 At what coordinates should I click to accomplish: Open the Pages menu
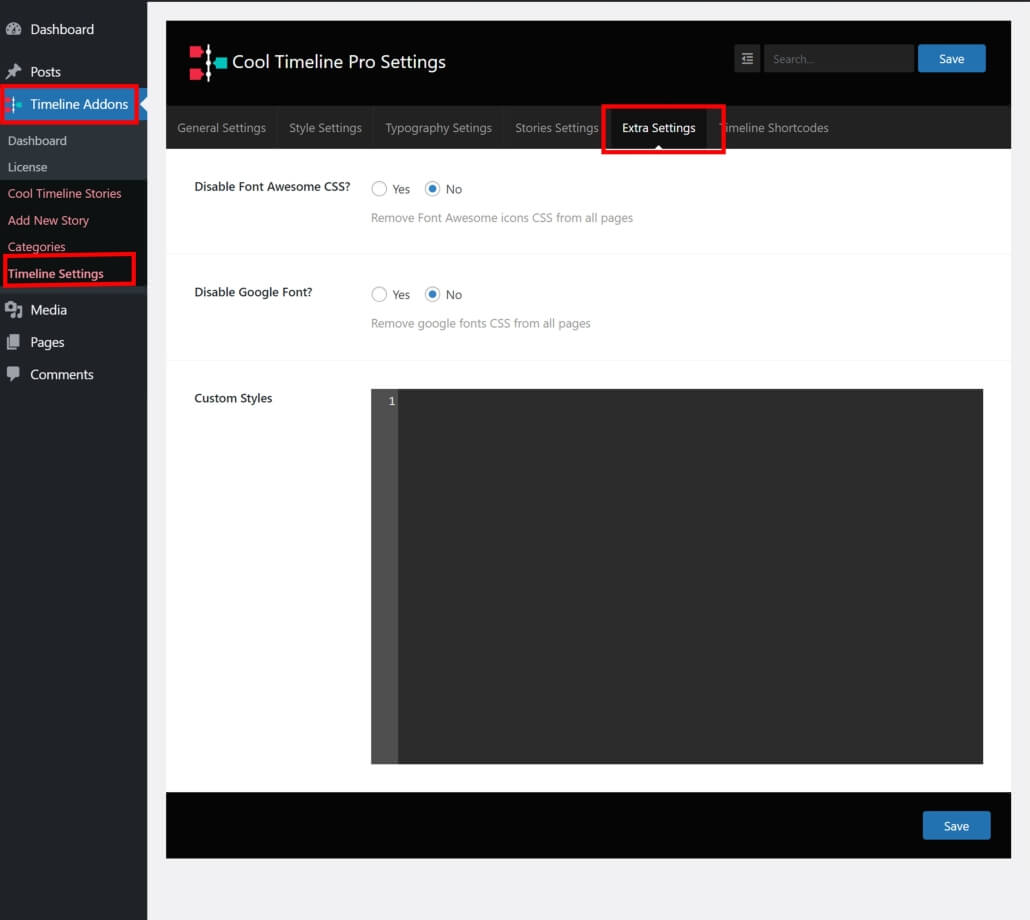47,342
